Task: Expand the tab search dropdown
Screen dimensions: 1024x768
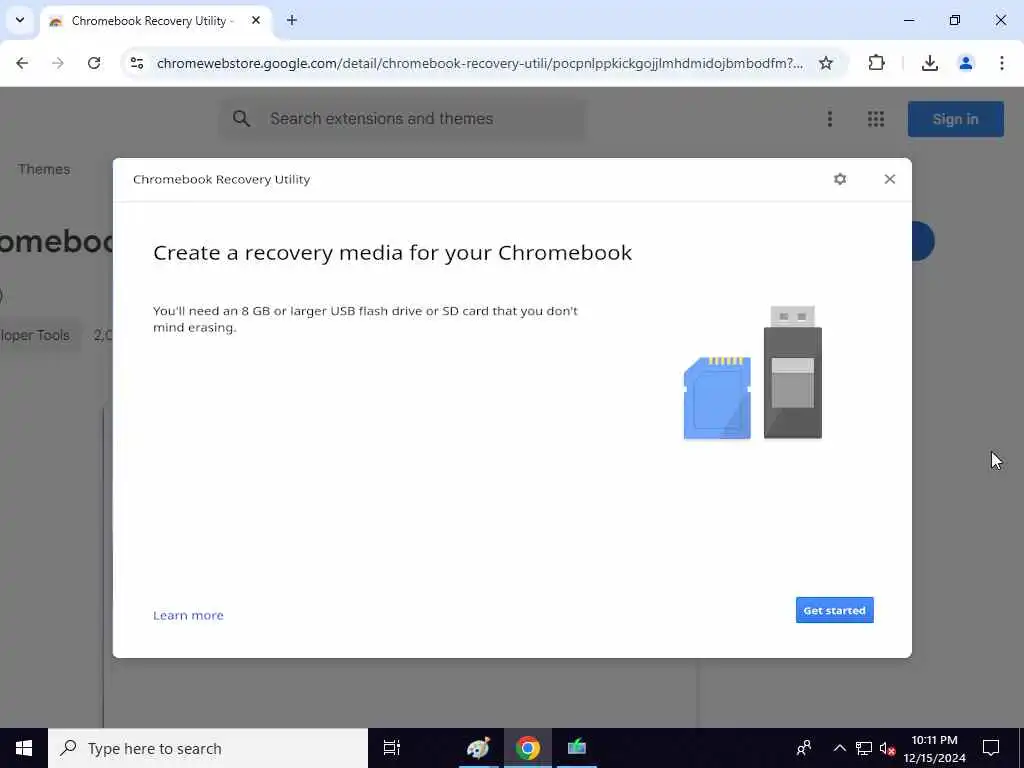Action: click(20, 20)
